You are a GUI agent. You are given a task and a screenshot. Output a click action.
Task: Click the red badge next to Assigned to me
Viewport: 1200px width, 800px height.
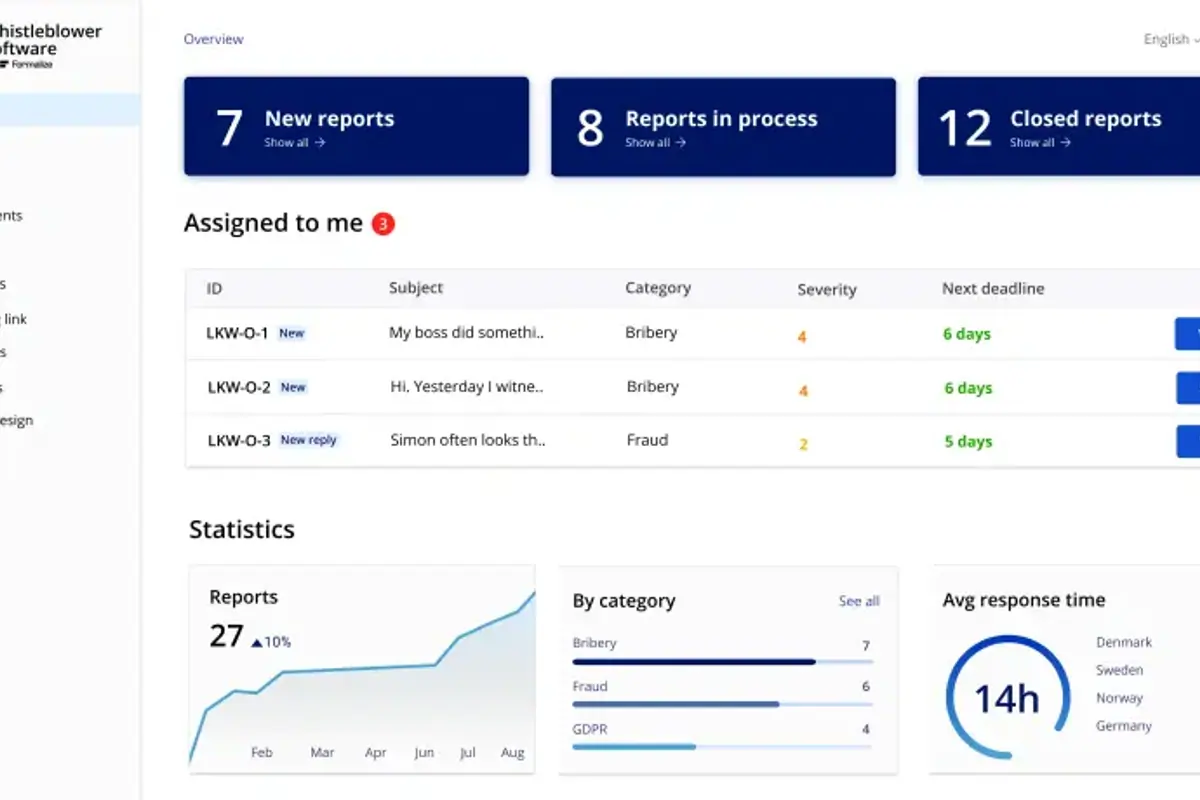coord(383,224)
